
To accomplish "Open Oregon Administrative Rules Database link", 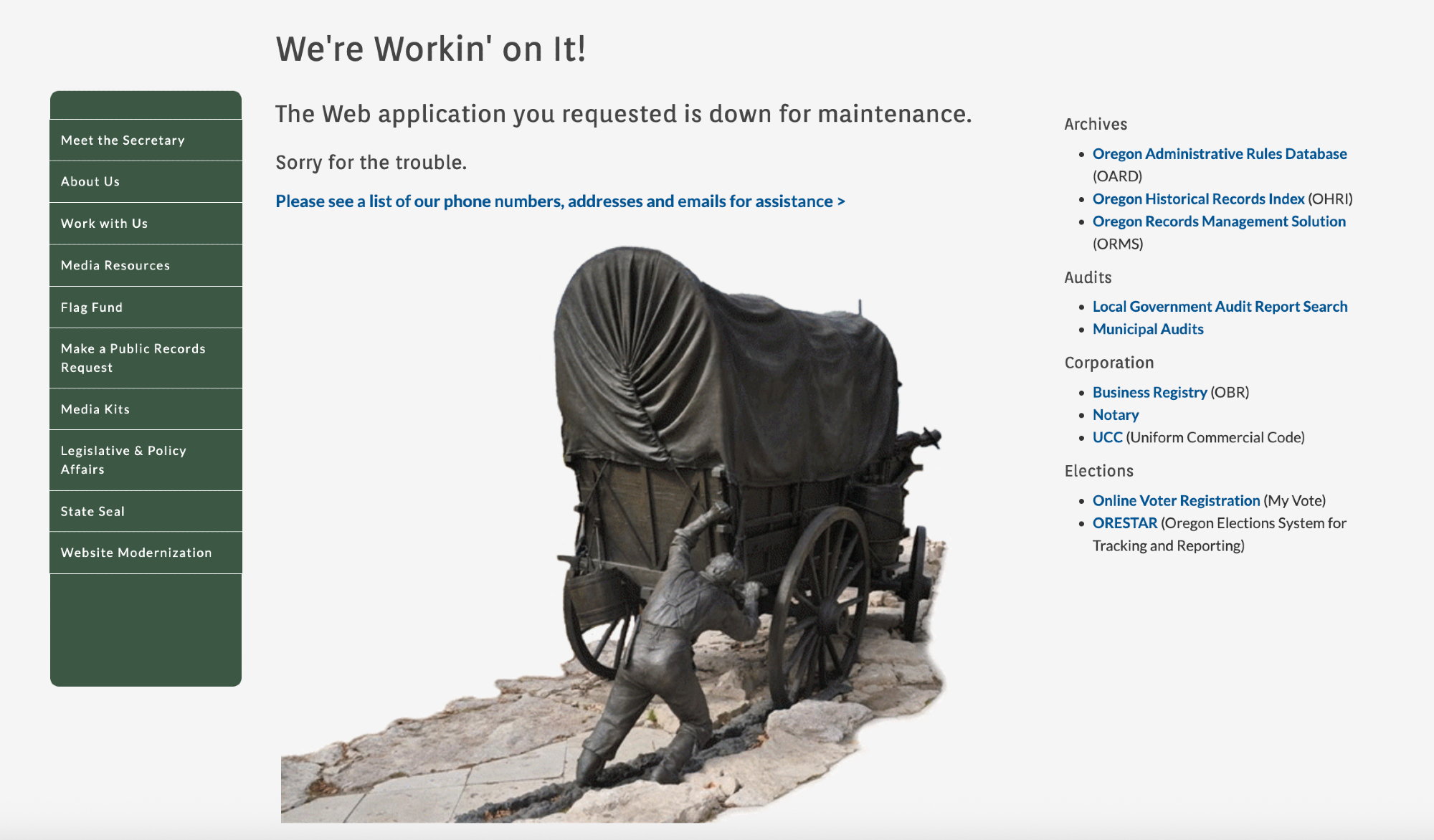I will [1219, 154].
